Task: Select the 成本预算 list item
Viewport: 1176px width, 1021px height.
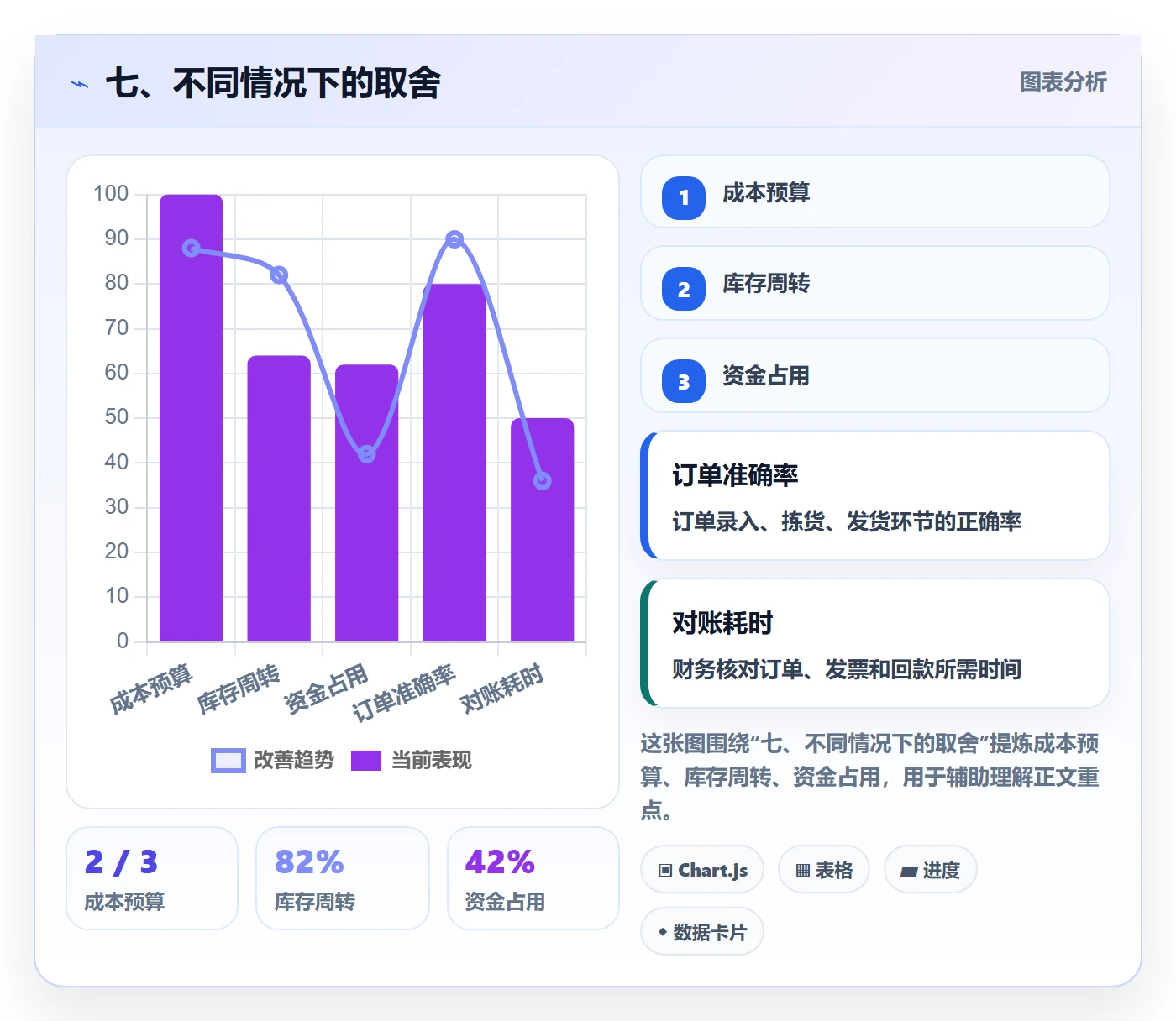Action: coord(875,191)
